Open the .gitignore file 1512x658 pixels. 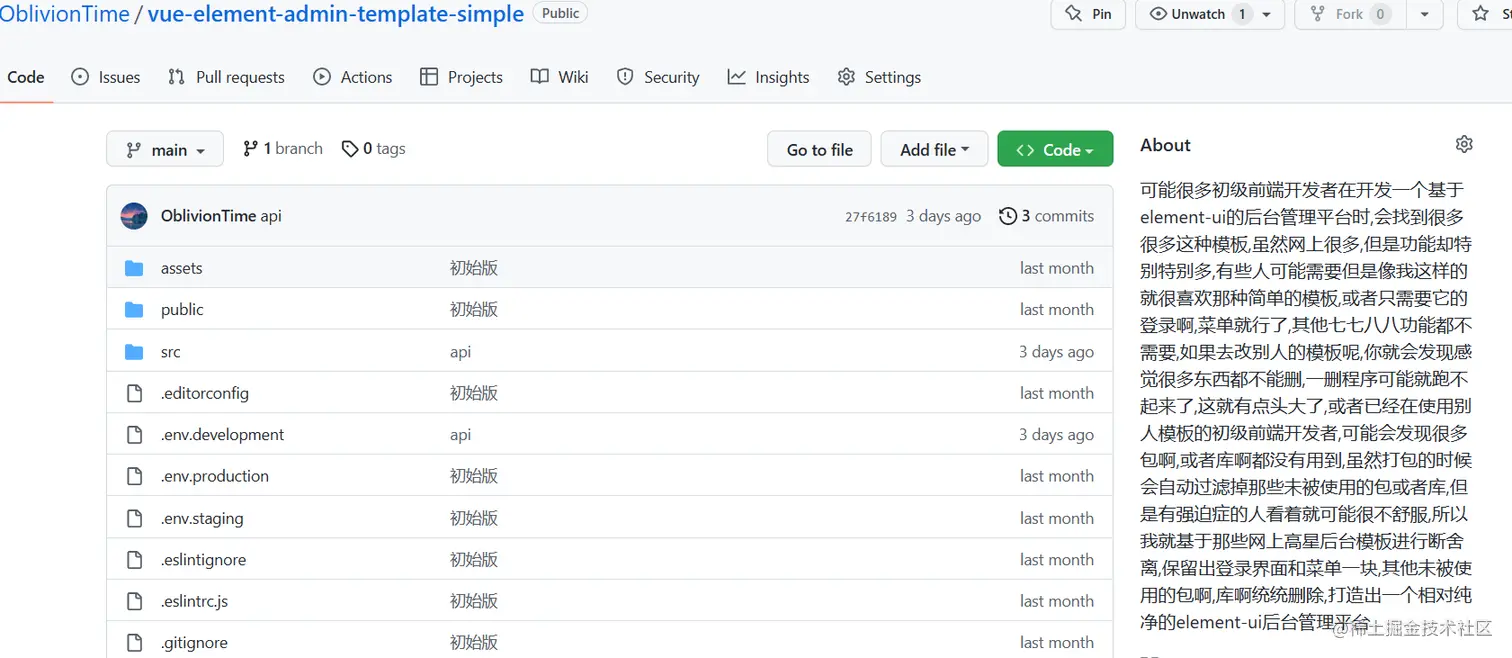(x=195, y=642)
